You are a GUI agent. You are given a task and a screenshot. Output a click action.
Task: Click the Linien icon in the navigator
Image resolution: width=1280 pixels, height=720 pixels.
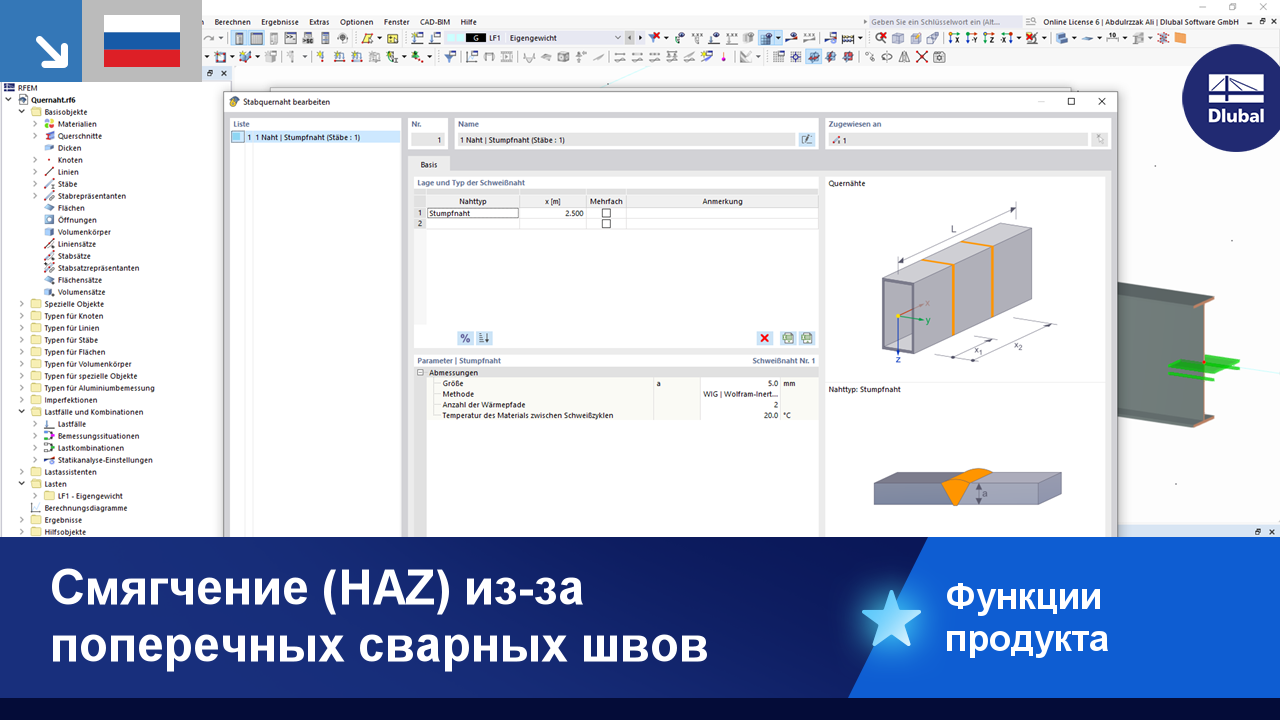(49, 172)
